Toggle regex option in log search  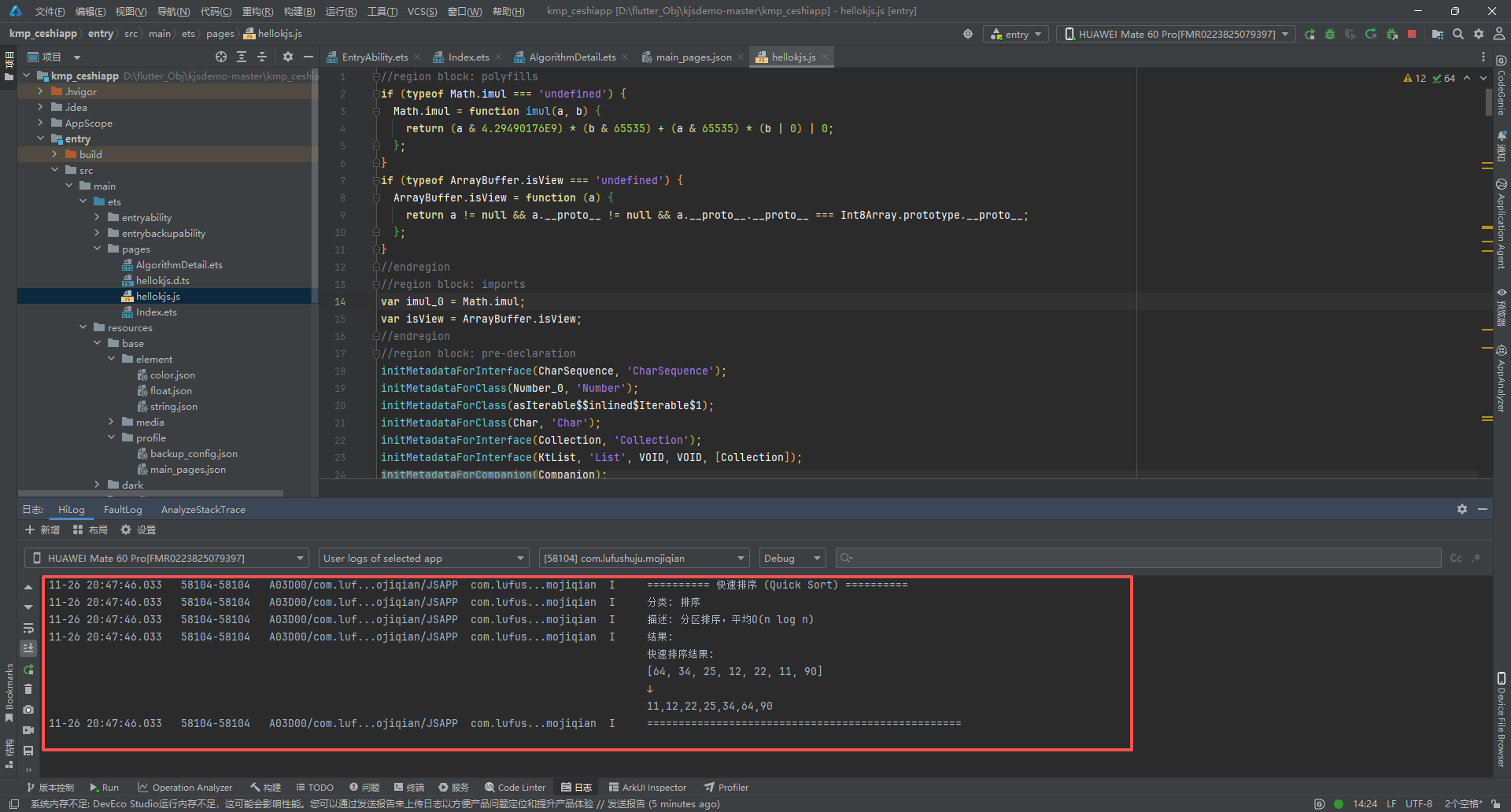(1476, 558)
